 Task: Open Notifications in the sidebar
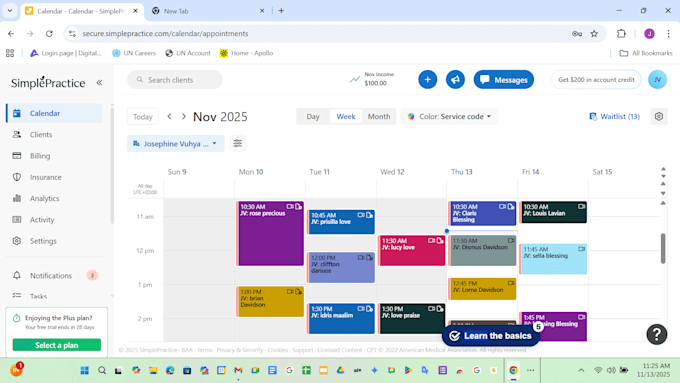coord(55,275)
